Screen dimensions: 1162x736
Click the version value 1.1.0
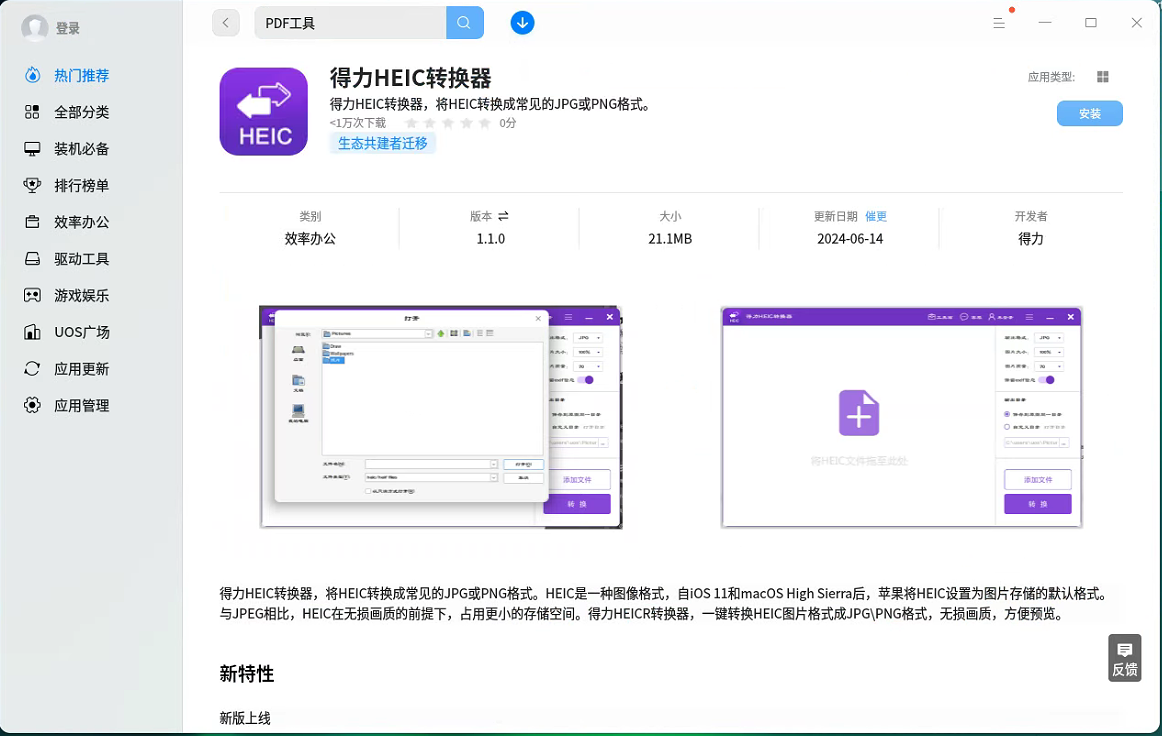click(x=491, y=239)
